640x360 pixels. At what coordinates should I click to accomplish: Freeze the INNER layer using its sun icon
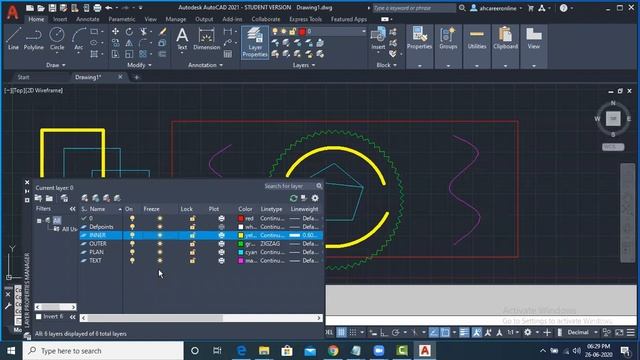click(160, 236)
